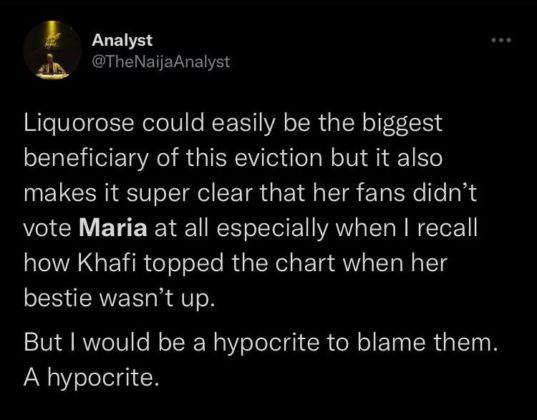Image resolution: width=537 pixels, height=420 pixels.
Task: Click the word "bestie" in the tweet
Action: point(57,297)
